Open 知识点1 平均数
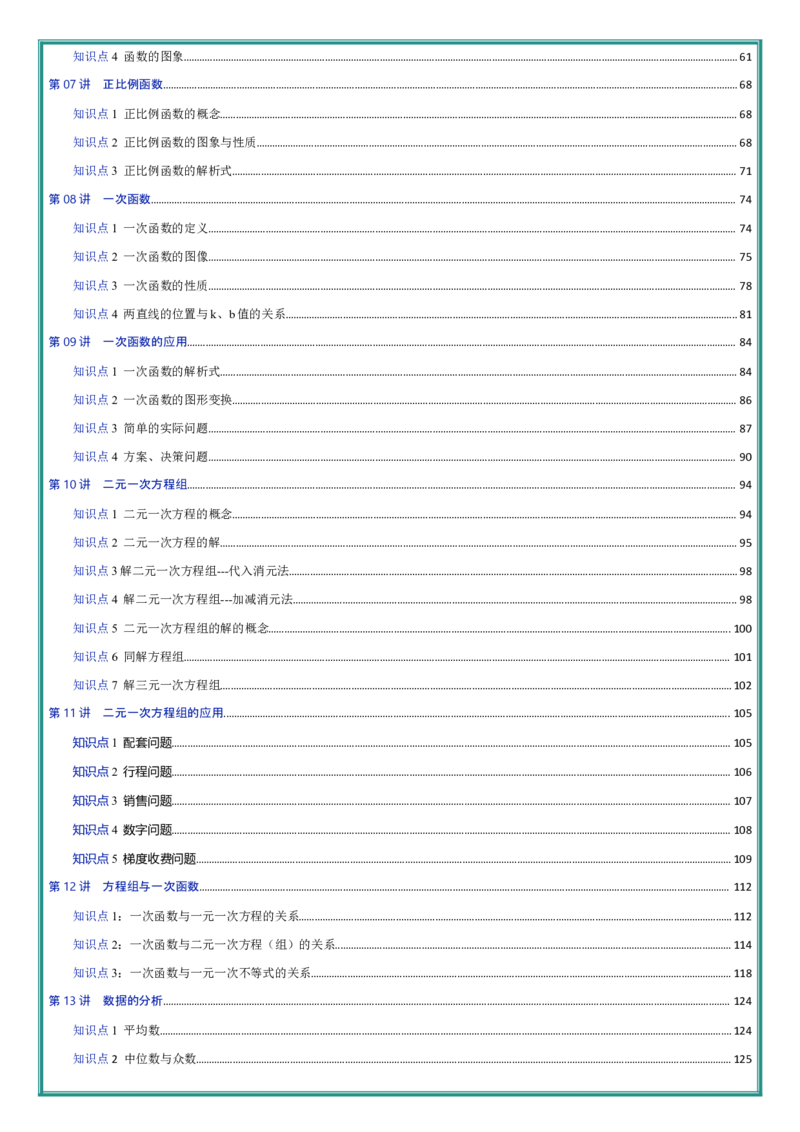This screenshot has width=800, height=1132. coord(412,1030)
